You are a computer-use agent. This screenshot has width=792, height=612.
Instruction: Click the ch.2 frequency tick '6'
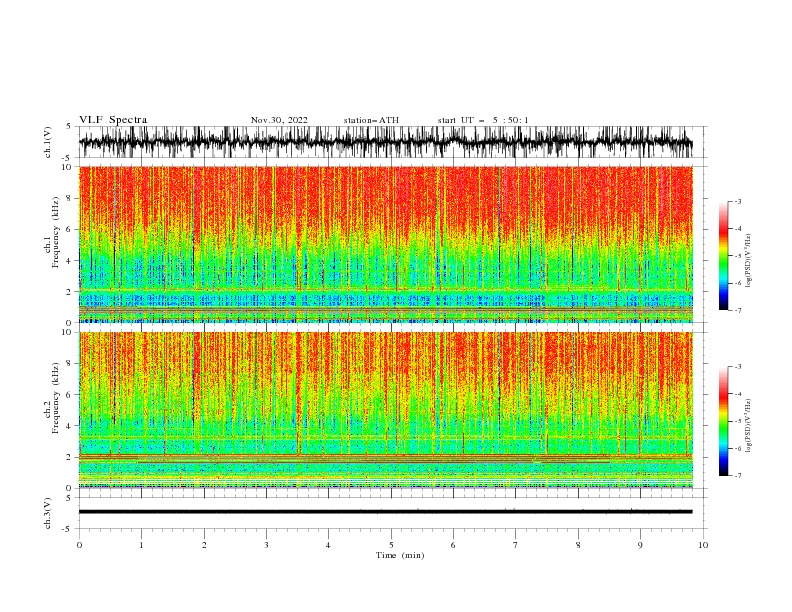[70, 395]
